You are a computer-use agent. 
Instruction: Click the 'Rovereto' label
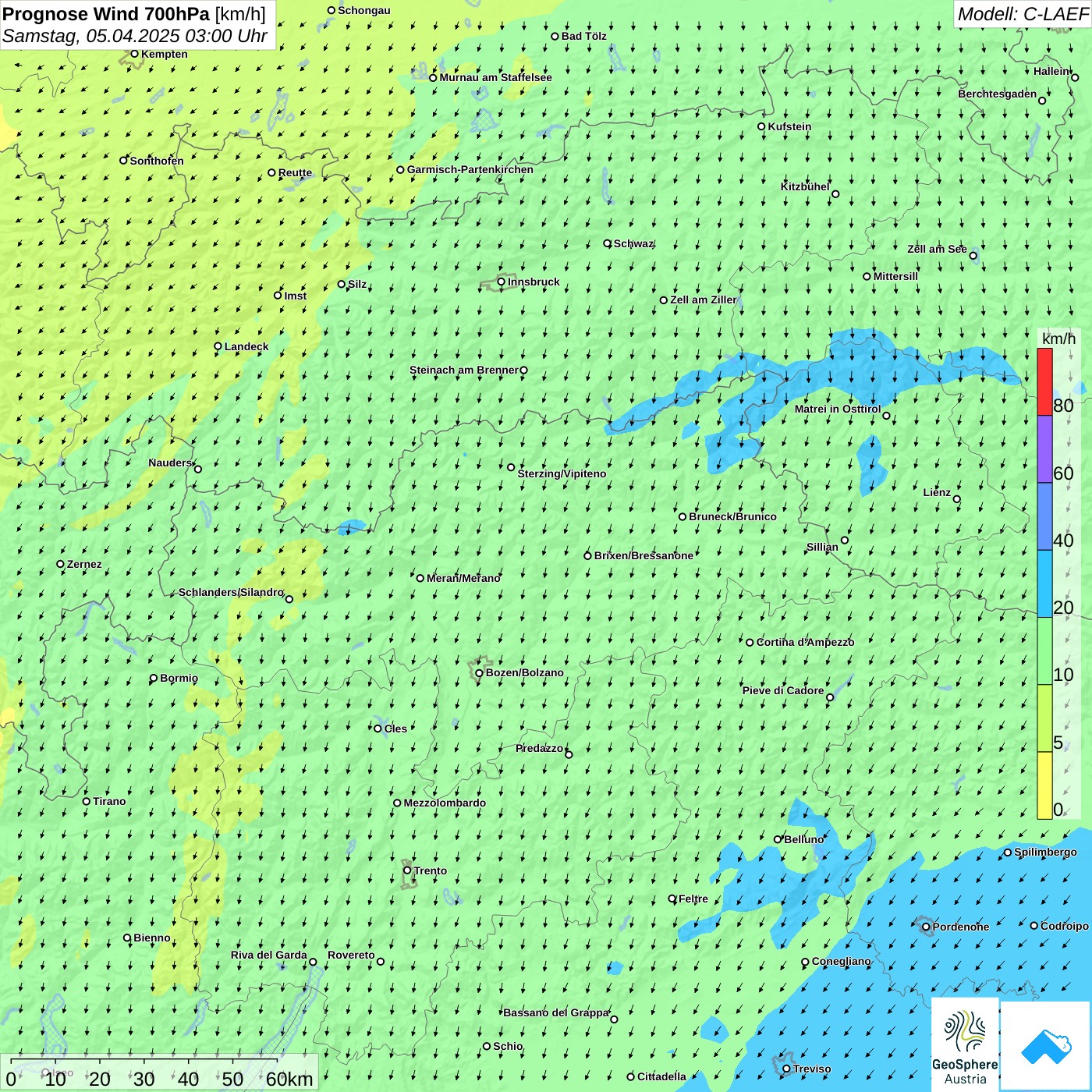[x=351, y=955]
